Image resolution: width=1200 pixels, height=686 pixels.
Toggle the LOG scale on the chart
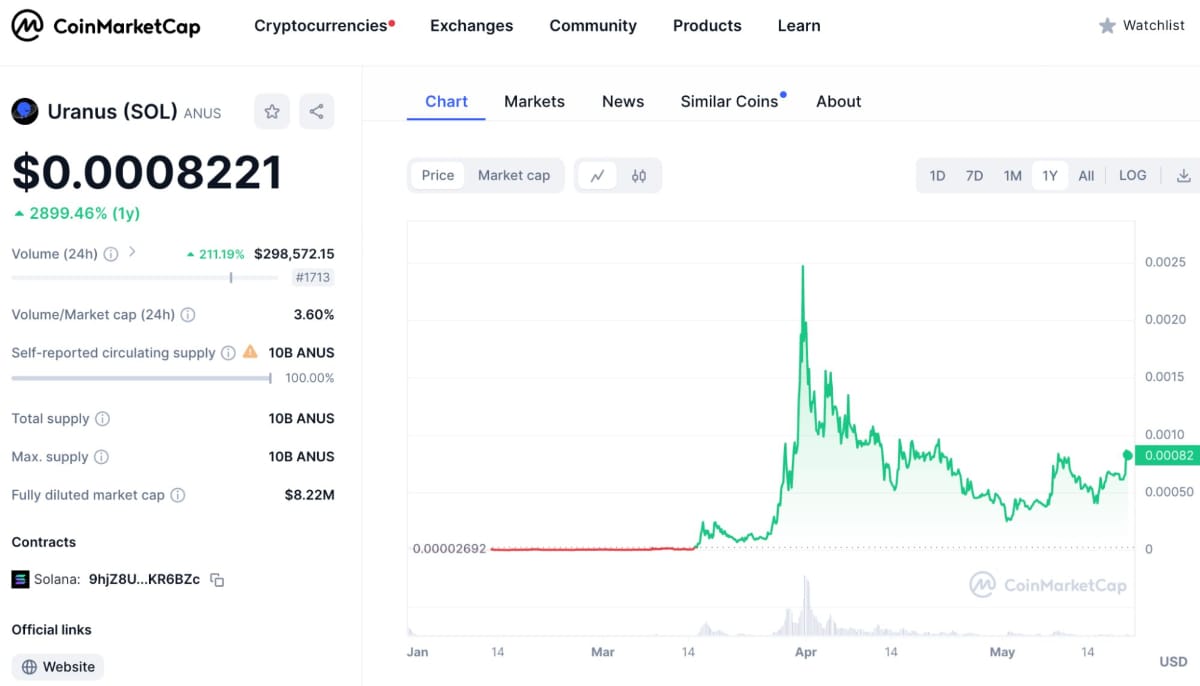click(1132, 176)
